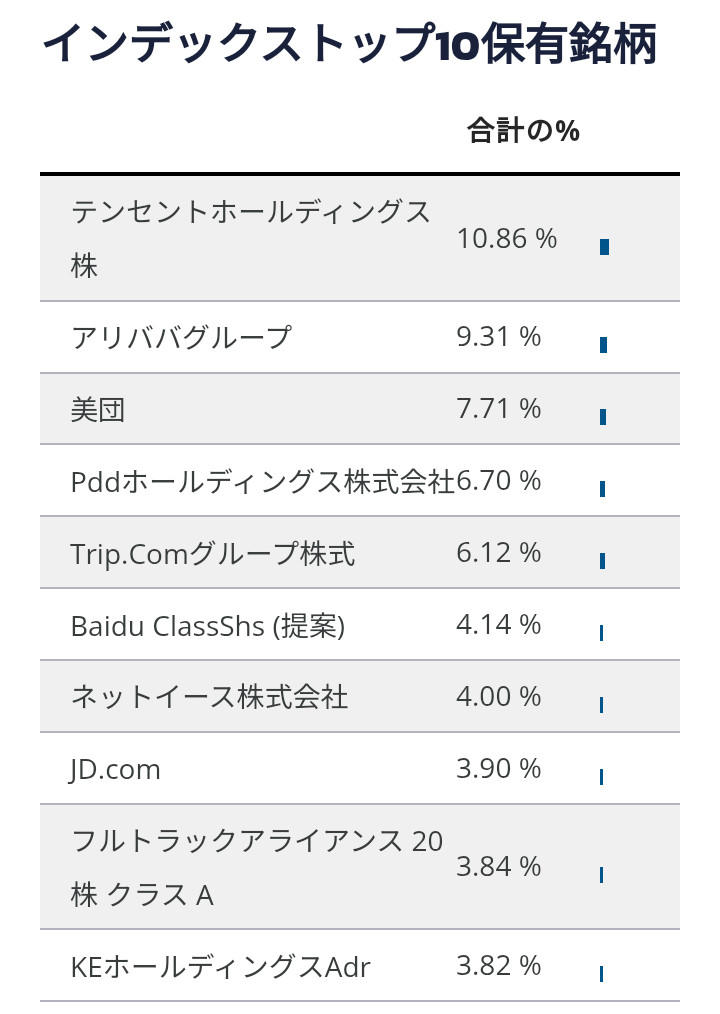Click the 4.14 % percentage value

coord(499,625)
